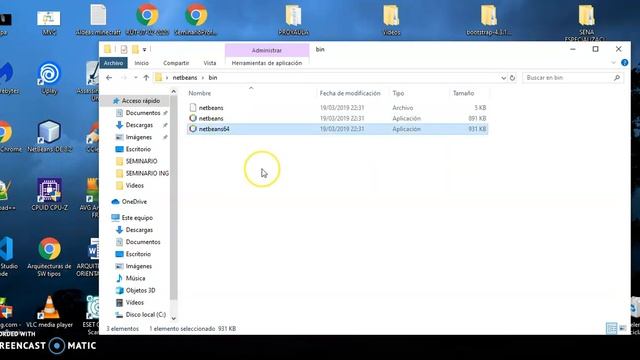Image resolution: width=640 pixels, height=360 pixels.
Task: Open the SEMINARIO folder in sidebar
Action: pyautogui.click(x=141, y=161)
